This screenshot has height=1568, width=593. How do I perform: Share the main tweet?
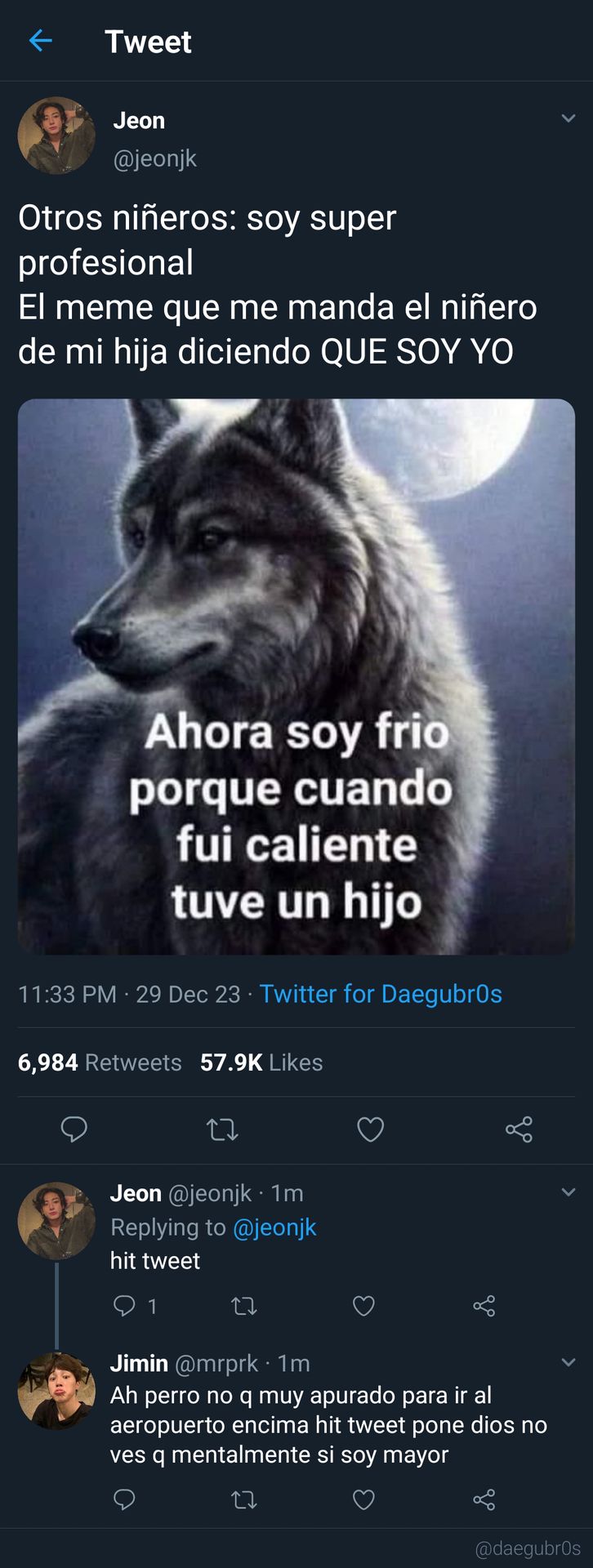[519, 1129]
